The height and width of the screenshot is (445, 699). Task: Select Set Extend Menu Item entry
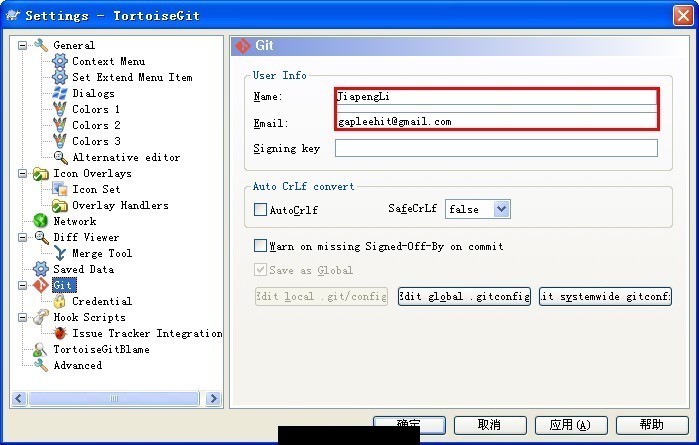(x=132, y=77)
